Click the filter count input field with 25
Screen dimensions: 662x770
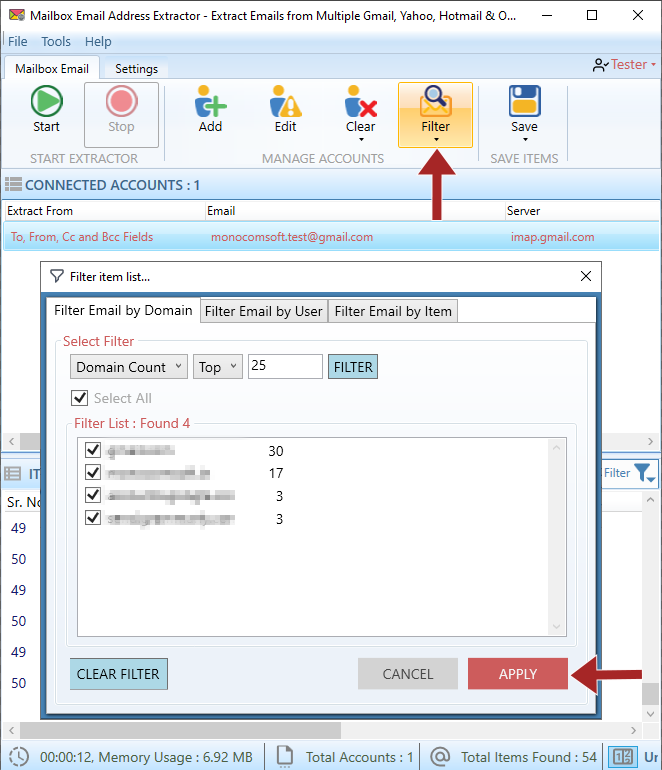[285, 366]
